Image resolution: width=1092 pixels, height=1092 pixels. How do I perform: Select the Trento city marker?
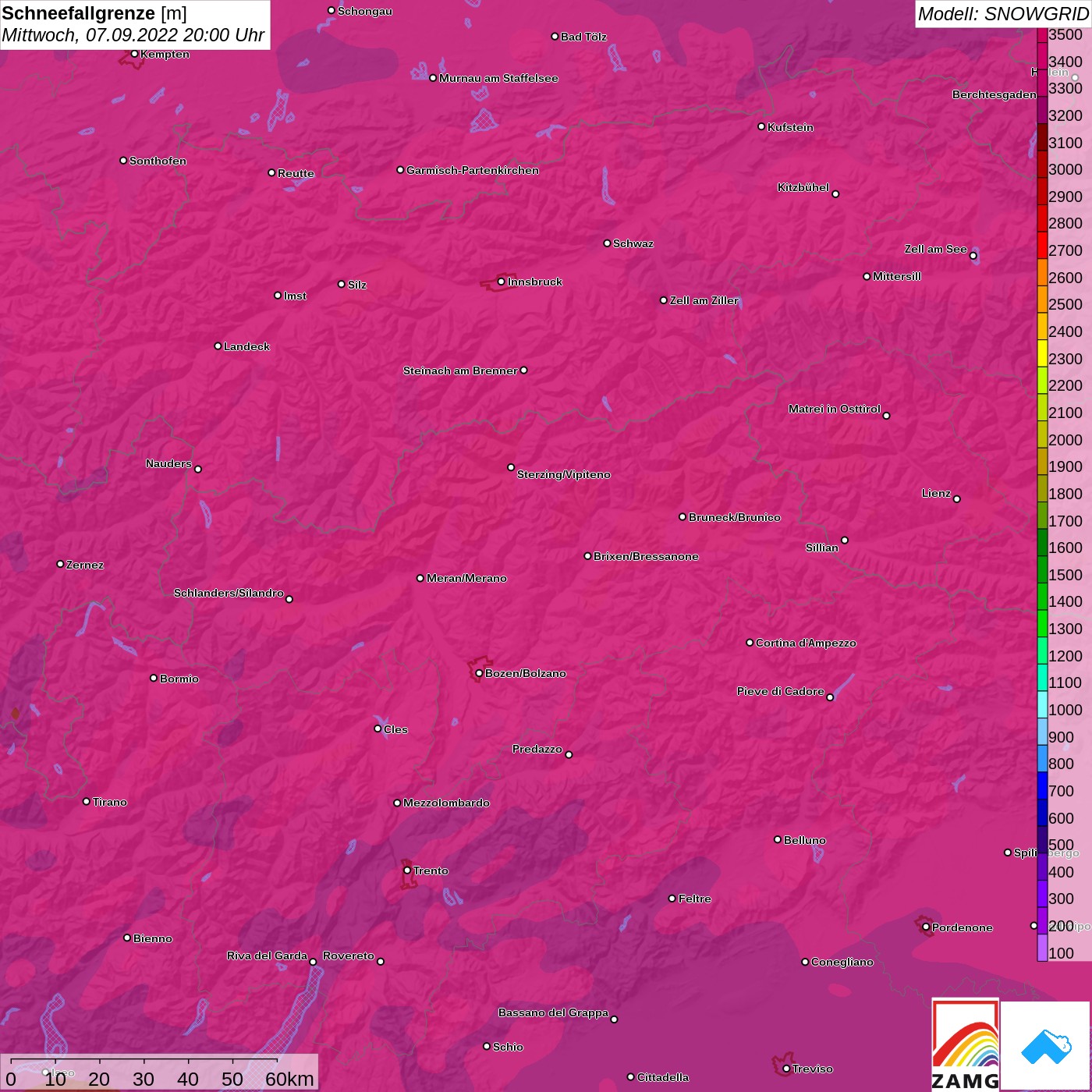click(407, 870)
